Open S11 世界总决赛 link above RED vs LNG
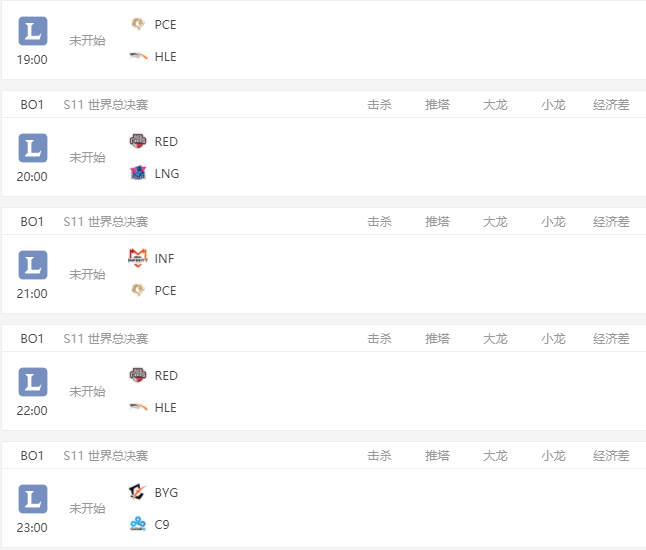This screenshot has height=550, width=646. pyautogui.click(x=105, y=105)
